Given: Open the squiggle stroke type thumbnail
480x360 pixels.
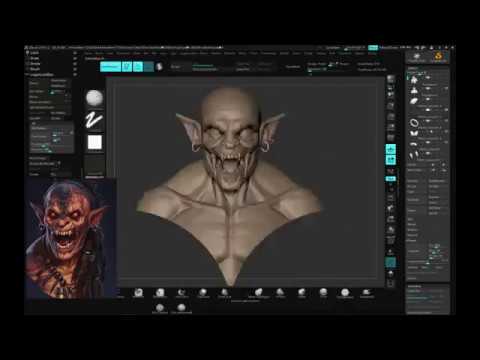Looking at the screenshot, I should [x=94, y=120].
